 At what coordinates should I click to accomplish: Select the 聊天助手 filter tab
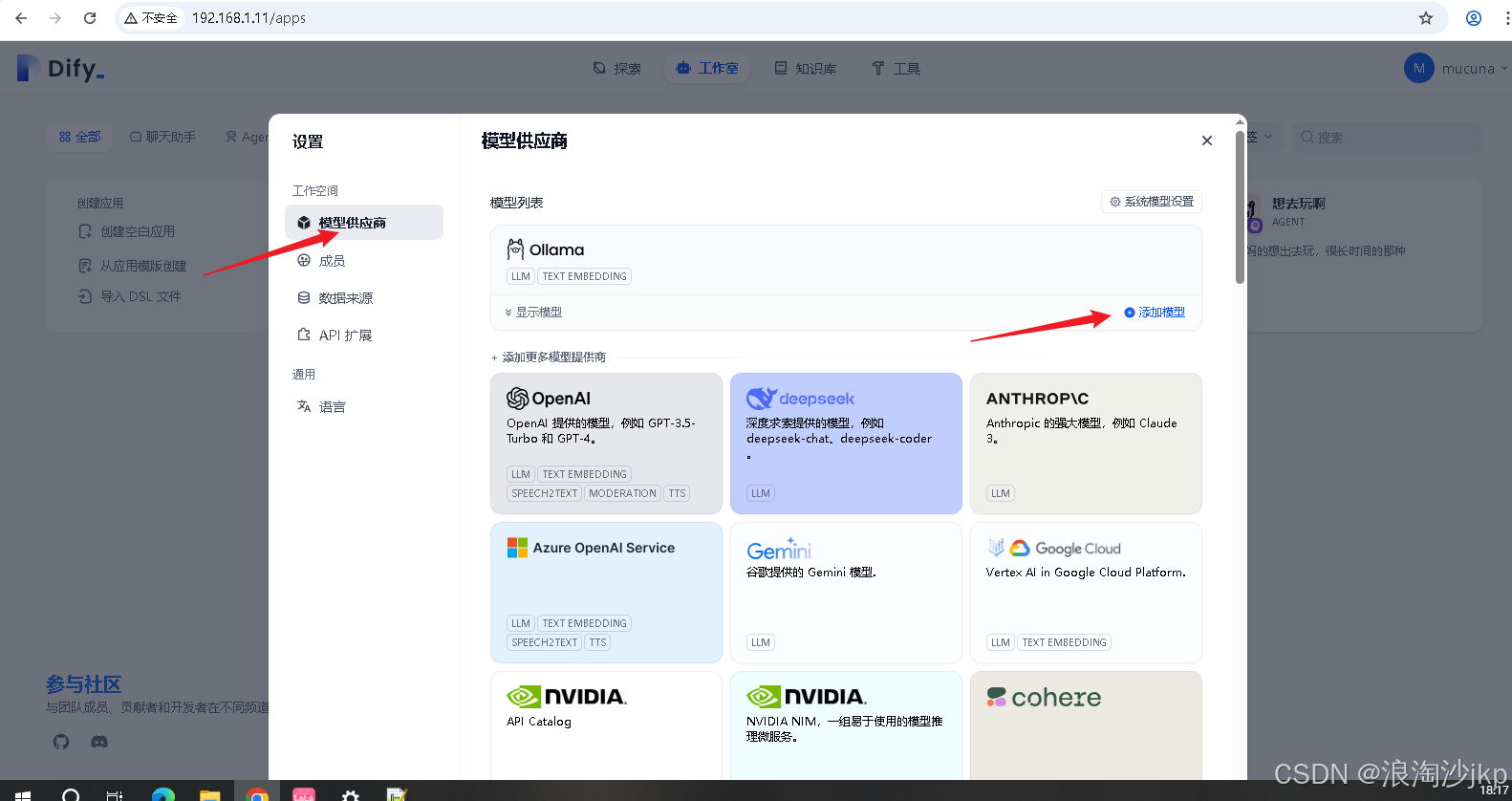(163, 137)
